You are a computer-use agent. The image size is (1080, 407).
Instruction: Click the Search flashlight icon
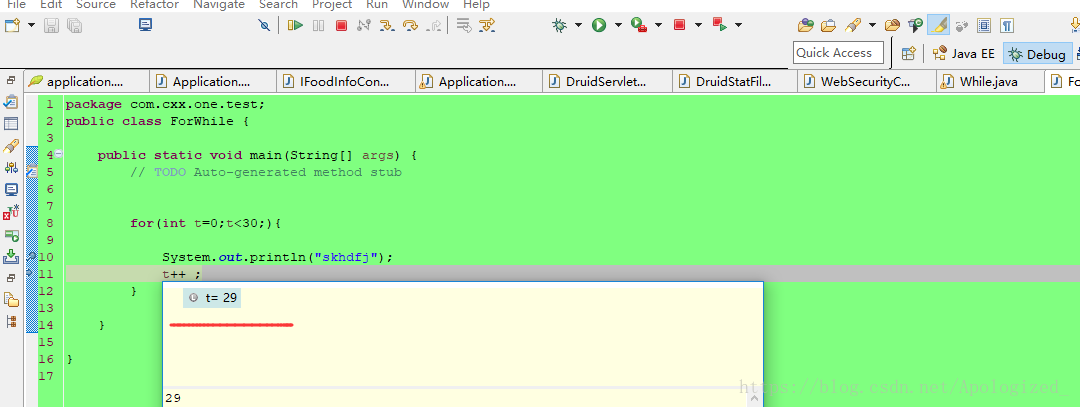pyautogui.click(x=853, y=25)
